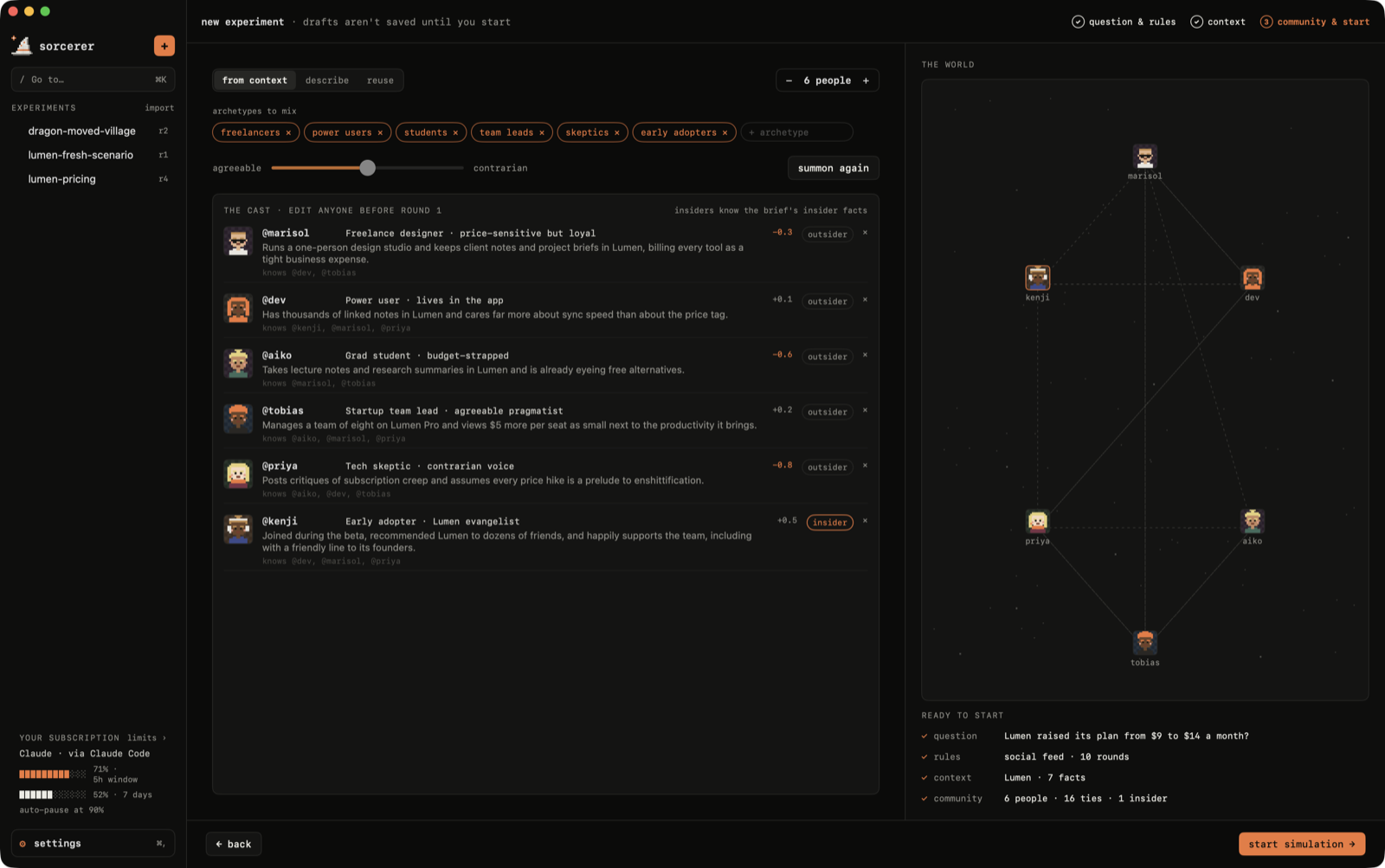Click the import link in Experiments

(x=159, y=108)
